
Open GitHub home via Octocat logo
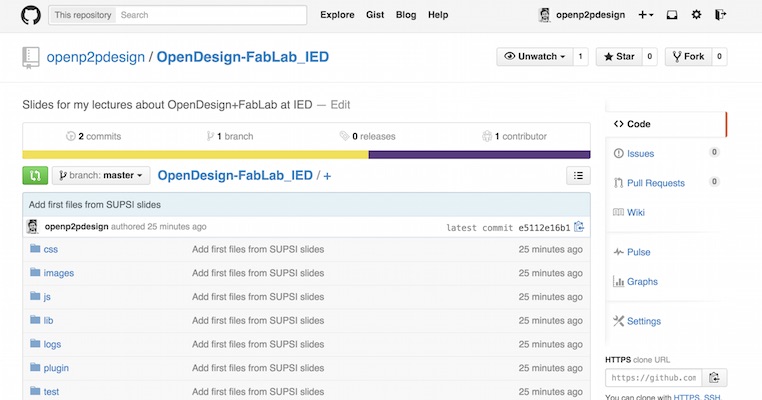pyautogui.click(x=31, y=15)
